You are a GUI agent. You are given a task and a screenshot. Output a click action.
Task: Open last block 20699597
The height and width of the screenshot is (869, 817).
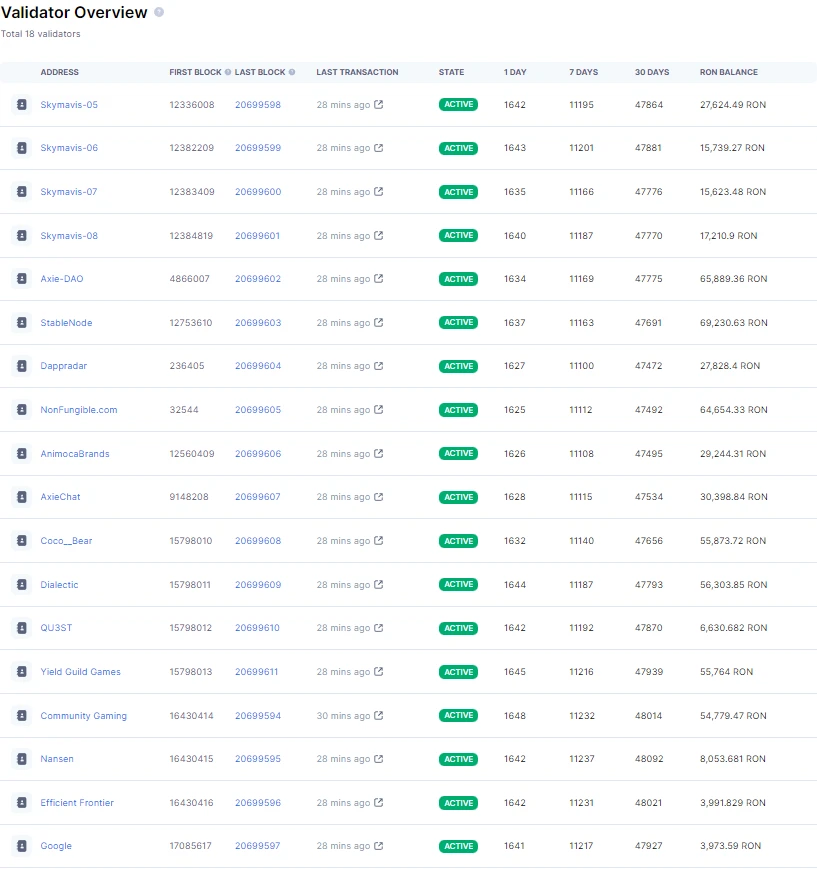click(x=258, y=846)
